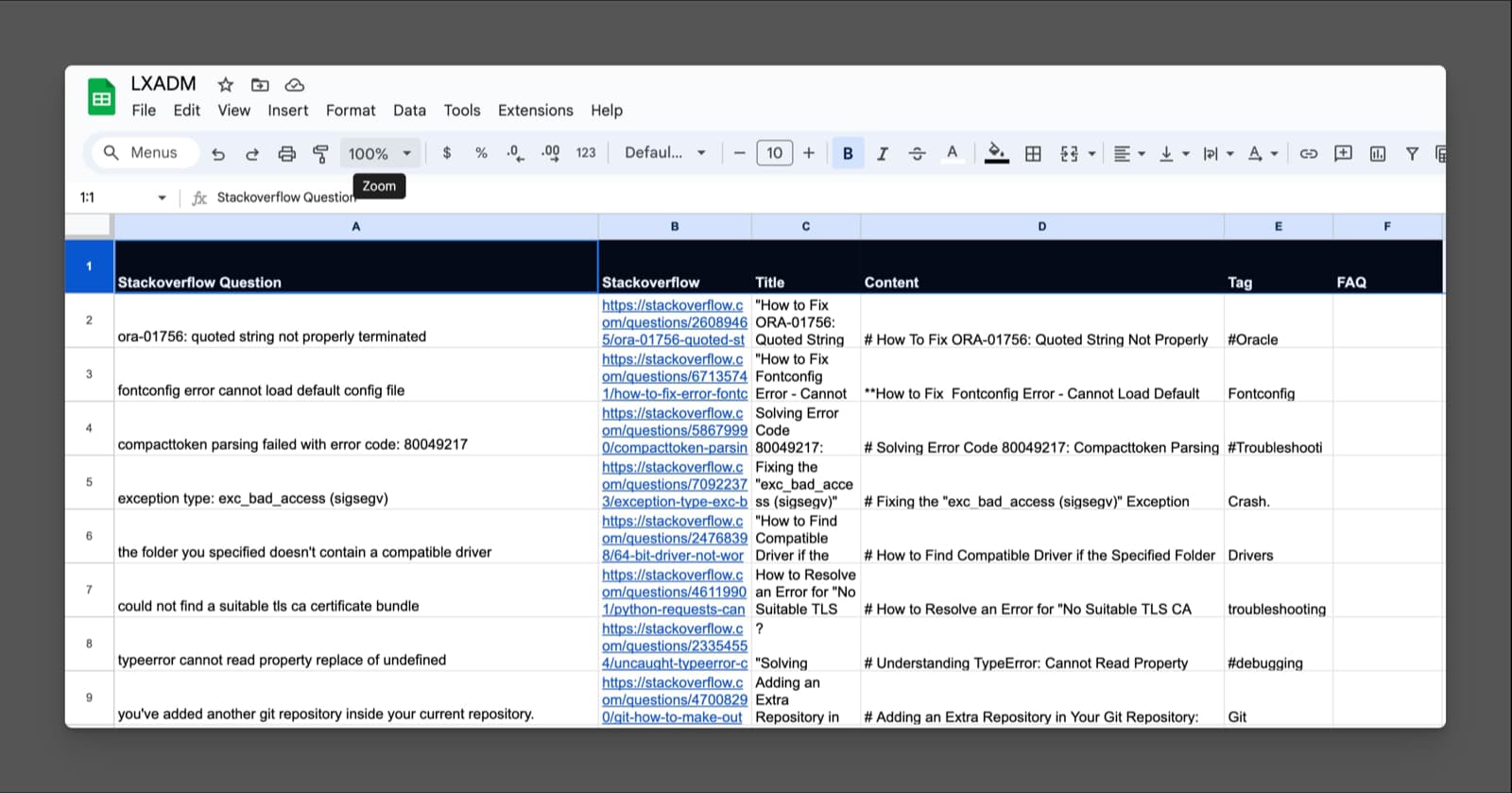
Task: Select column D header
Action: tap(1042, 227)
